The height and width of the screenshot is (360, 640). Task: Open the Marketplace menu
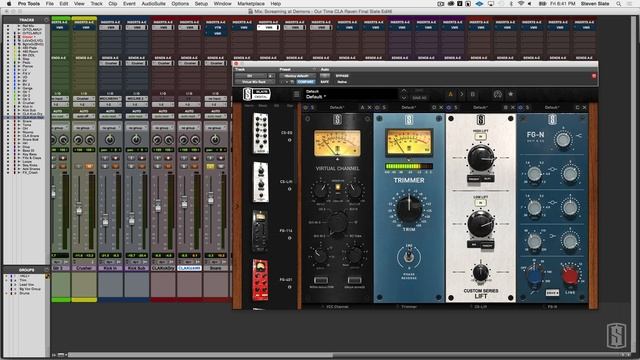(251, 4)
